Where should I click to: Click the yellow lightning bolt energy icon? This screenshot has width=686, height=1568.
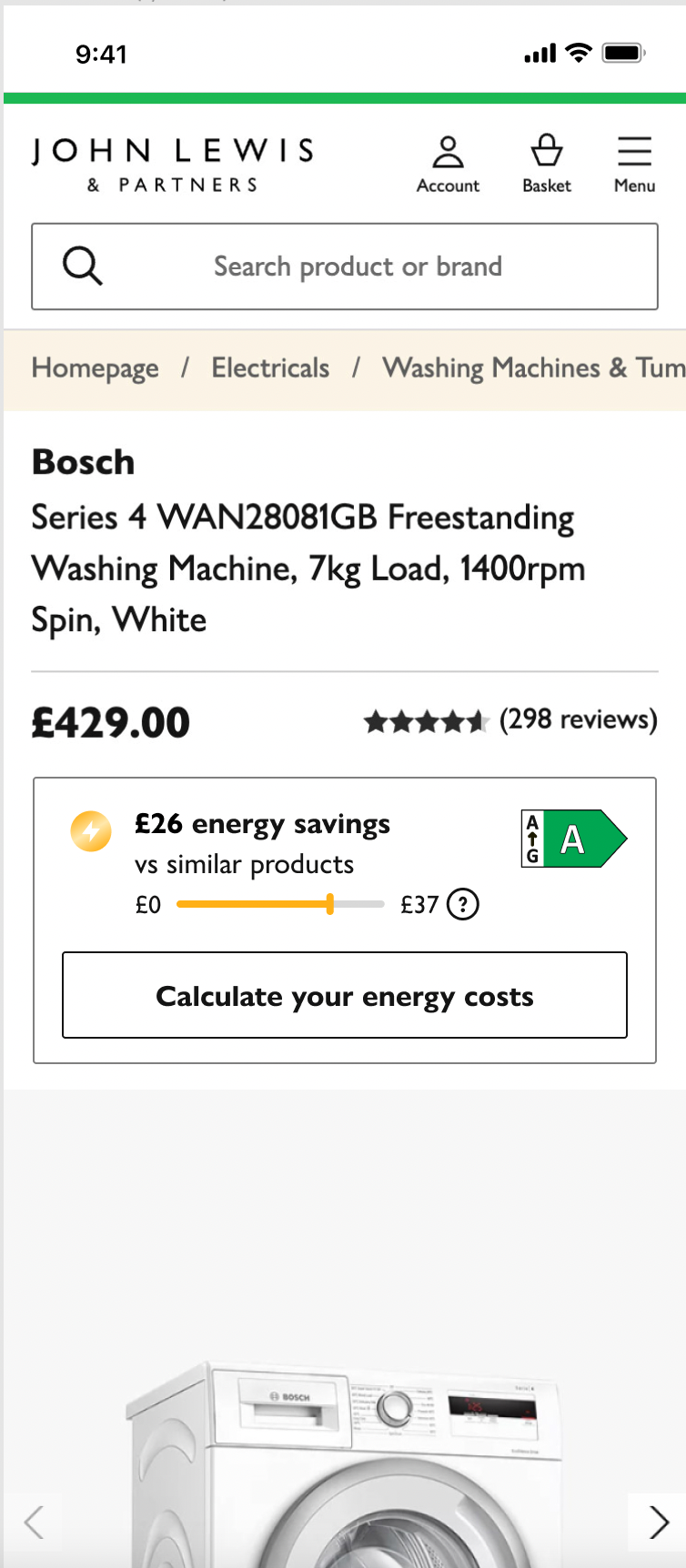point(91,830)
